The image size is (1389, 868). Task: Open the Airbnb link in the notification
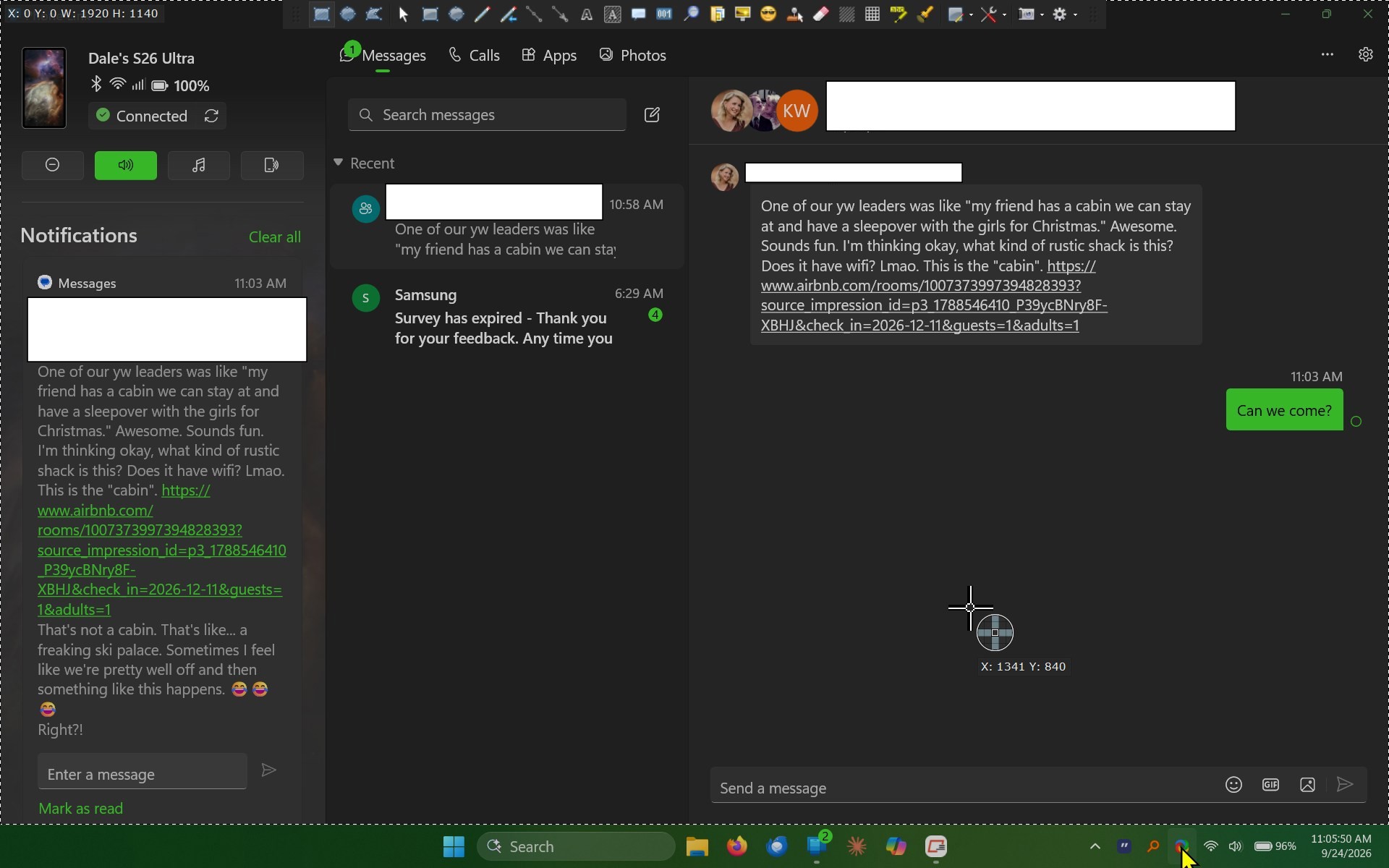point(161,550)
